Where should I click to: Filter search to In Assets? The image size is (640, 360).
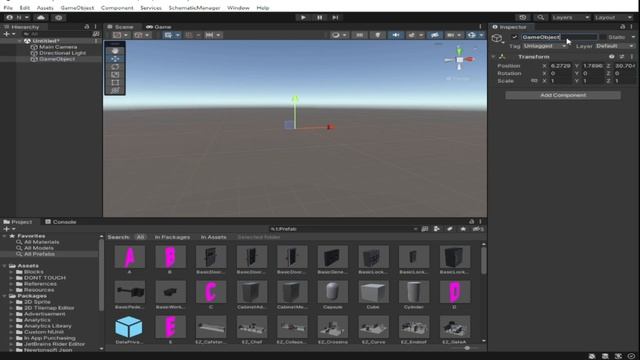click(213, 237)
